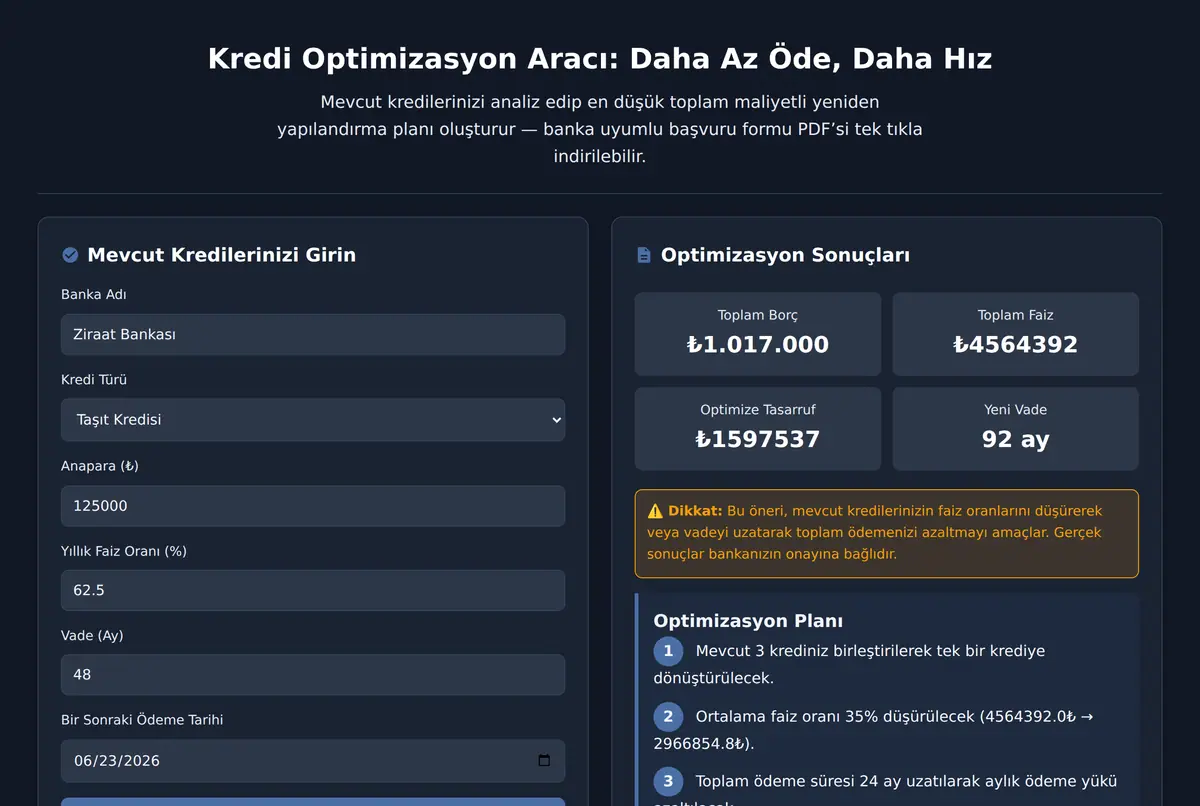Click the Anapara (₺) label
The image size is (1200, 806).
pos(100,466)
